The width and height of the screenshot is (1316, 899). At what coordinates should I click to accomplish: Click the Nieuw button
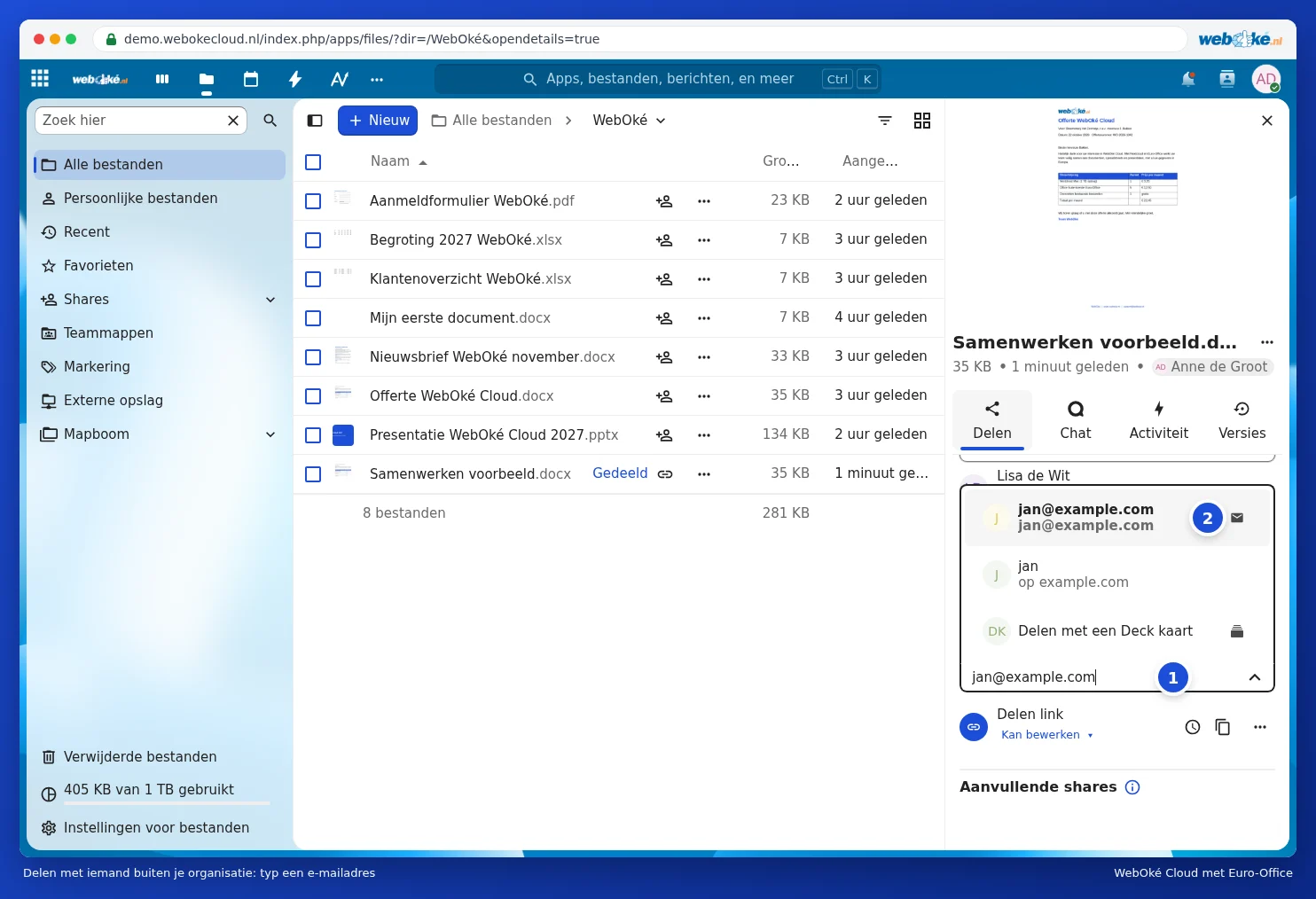[x=378, y=121]
